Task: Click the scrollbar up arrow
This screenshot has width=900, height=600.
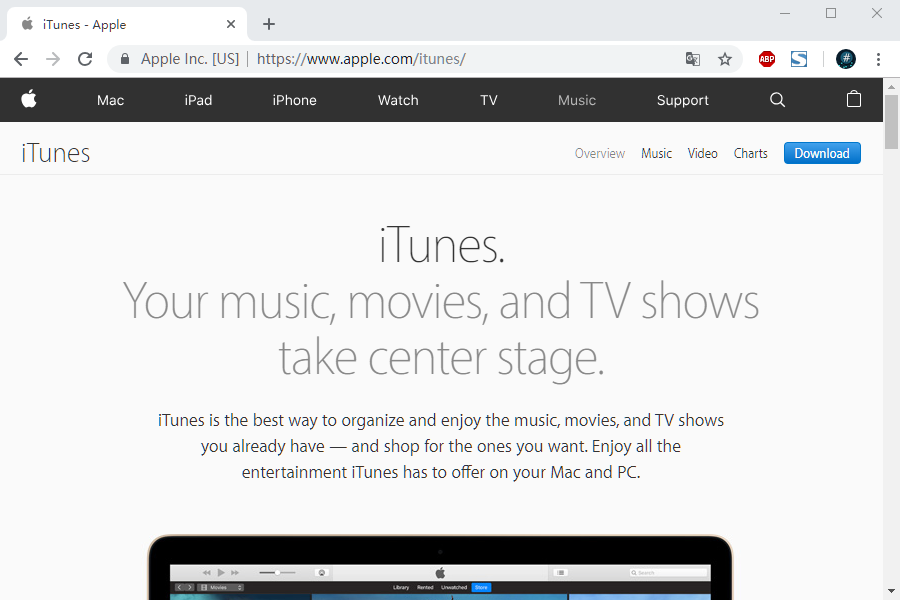Action: tap(891, 87)
